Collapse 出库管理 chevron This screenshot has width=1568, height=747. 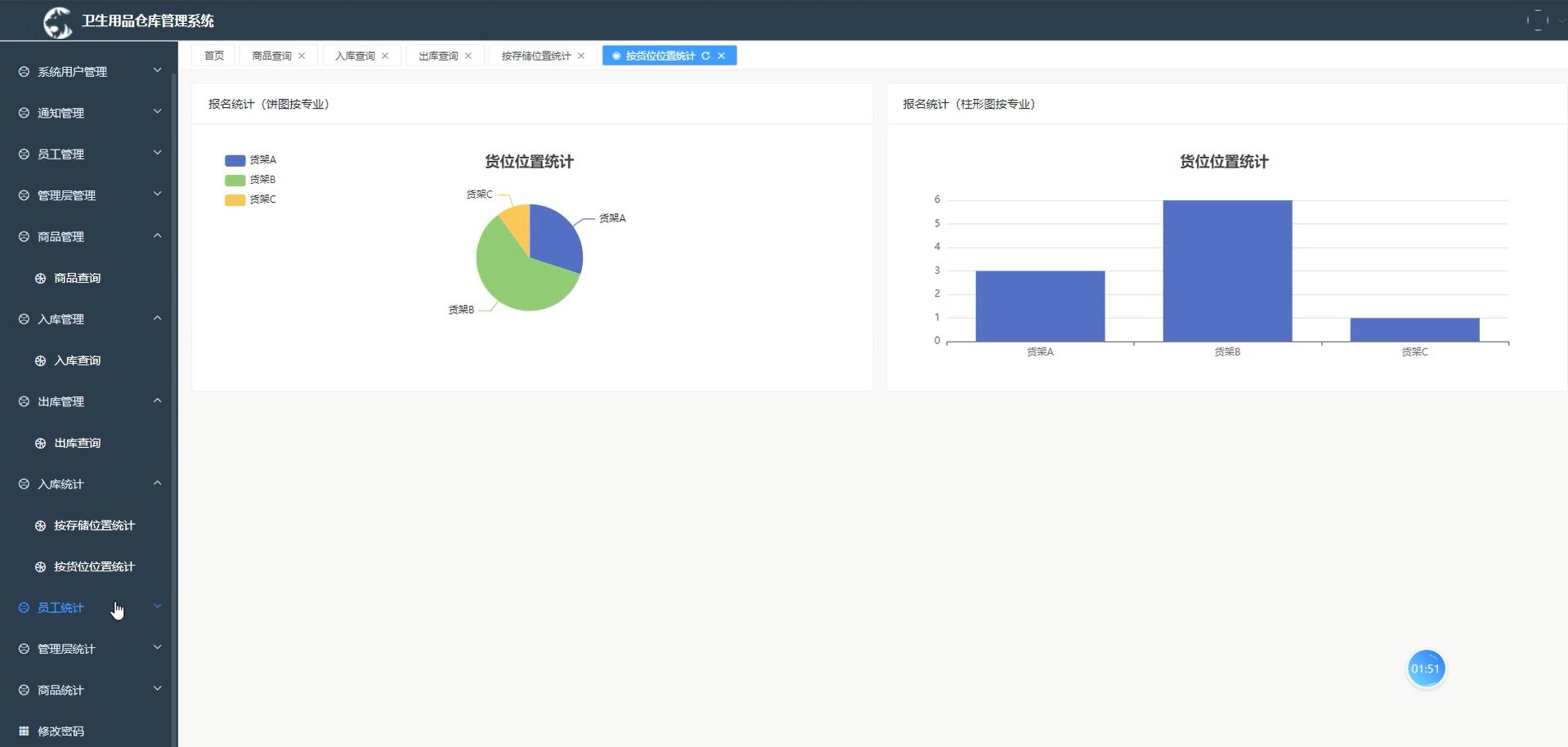coord(158,400)
